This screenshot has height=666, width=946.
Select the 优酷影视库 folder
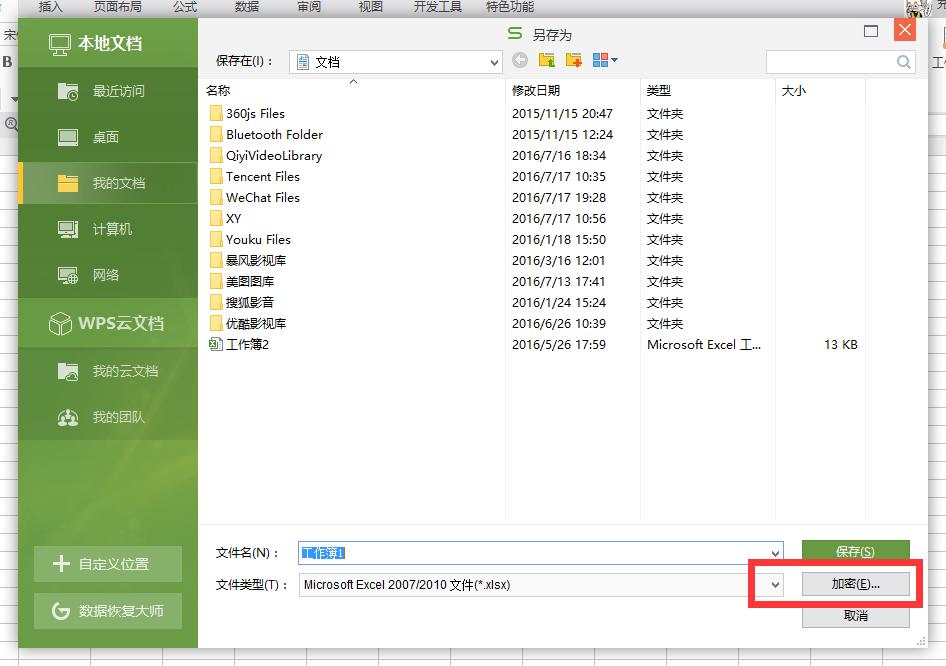pos(248,323)
